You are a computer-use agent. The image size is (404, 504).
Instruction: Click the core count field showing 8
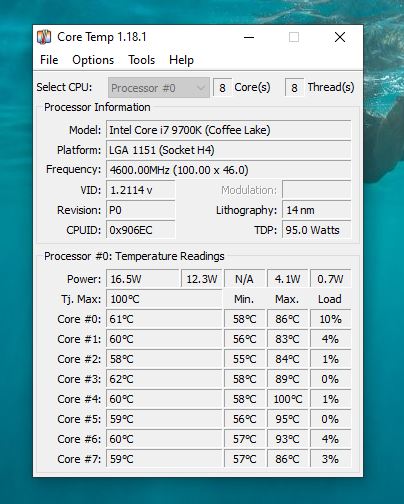[222, 88]
